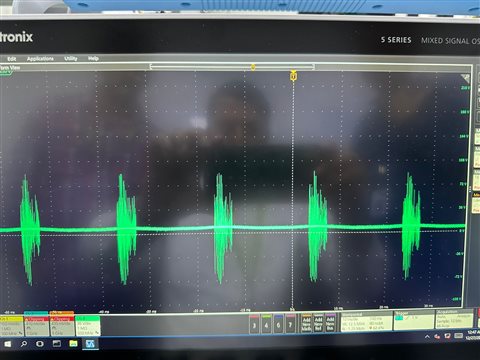The height and width of the screenshot is (360, 480).
Task: Open Task View on the taskbar
Action: pos(57,344)
